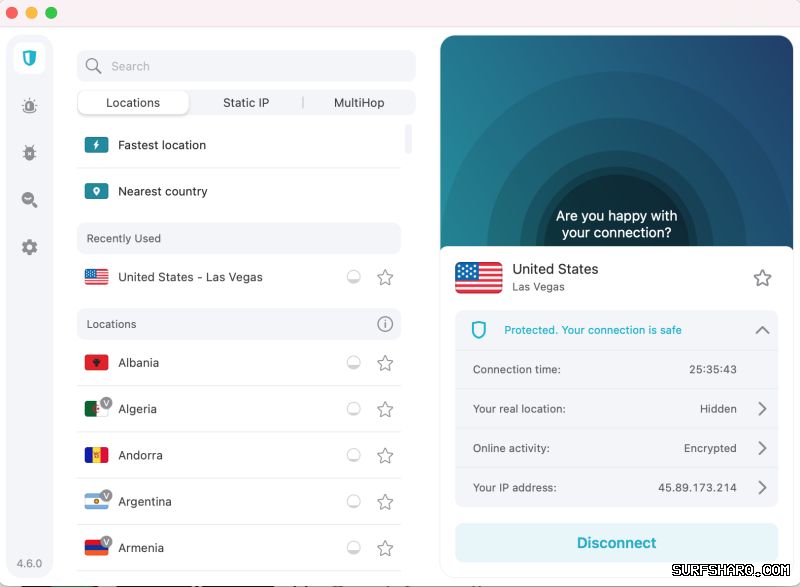Star Albania as a favorite
800x587 pixels.
point(385,363)
